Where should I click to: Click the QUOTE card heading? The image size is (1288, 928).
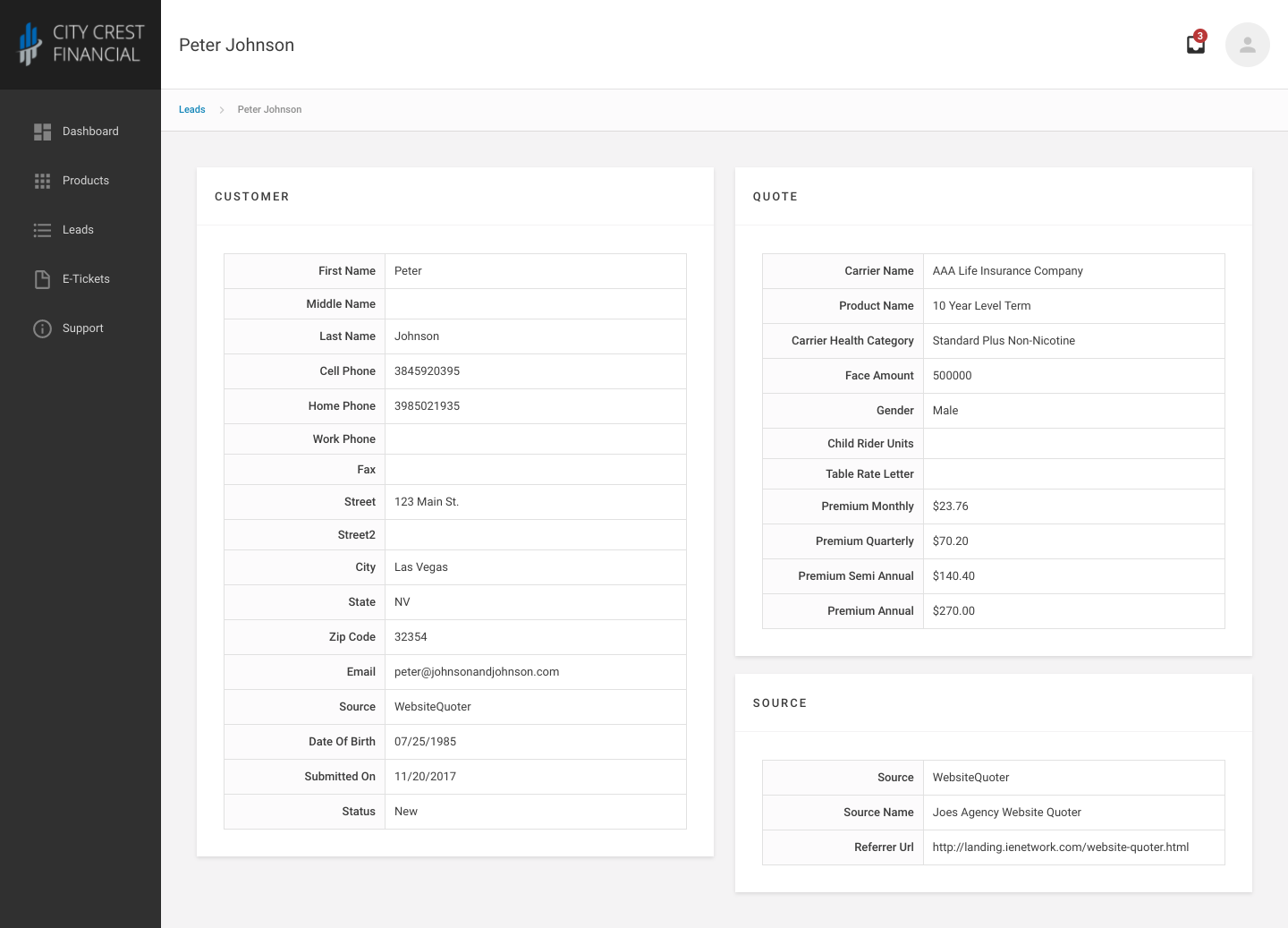click(x=775, y=197)
